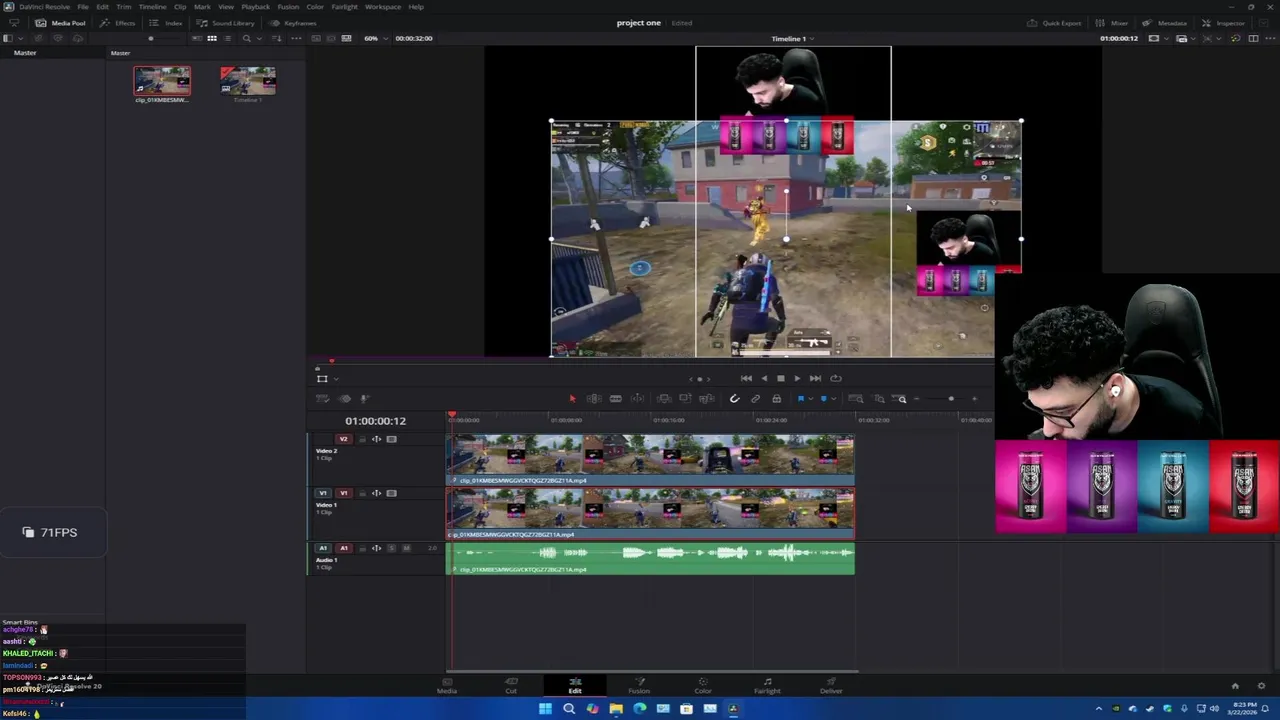The image size is (1280, 720).
Task: Select the Timeline 1 thumbnail in media pool
Action: [248, 81]
